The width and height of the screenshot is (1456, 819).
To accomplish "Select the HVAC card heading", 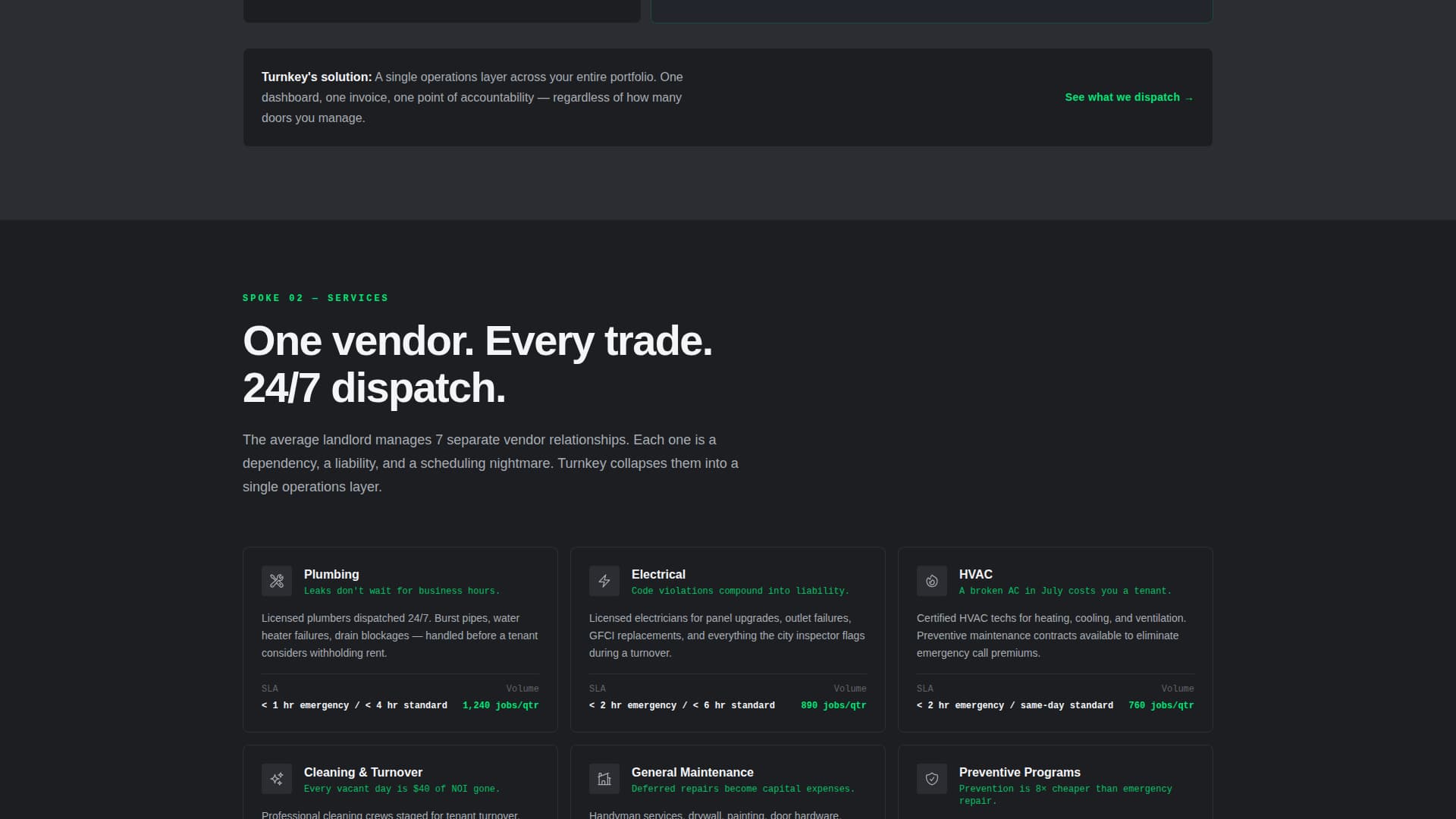I will tap(975, 574).
